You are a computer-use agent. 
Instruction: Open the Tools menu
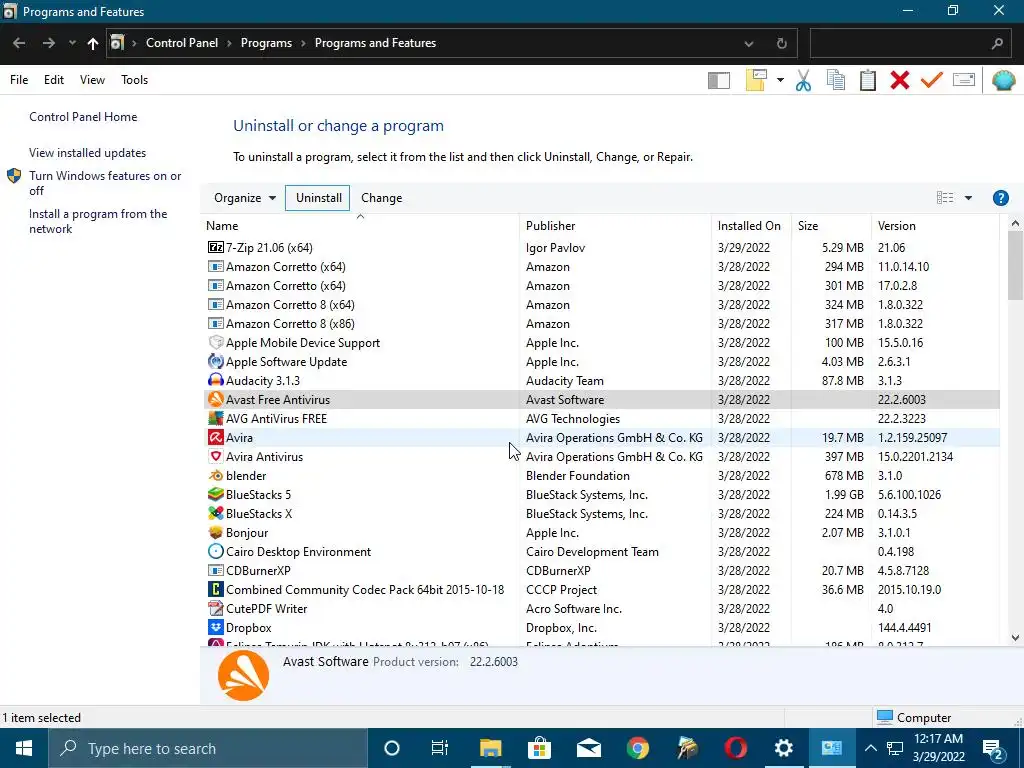(135, 80)
